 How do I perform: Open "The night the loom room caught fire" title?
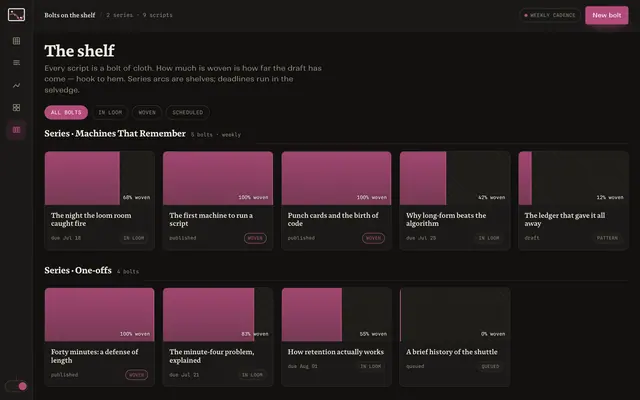[x=91, y=219]
